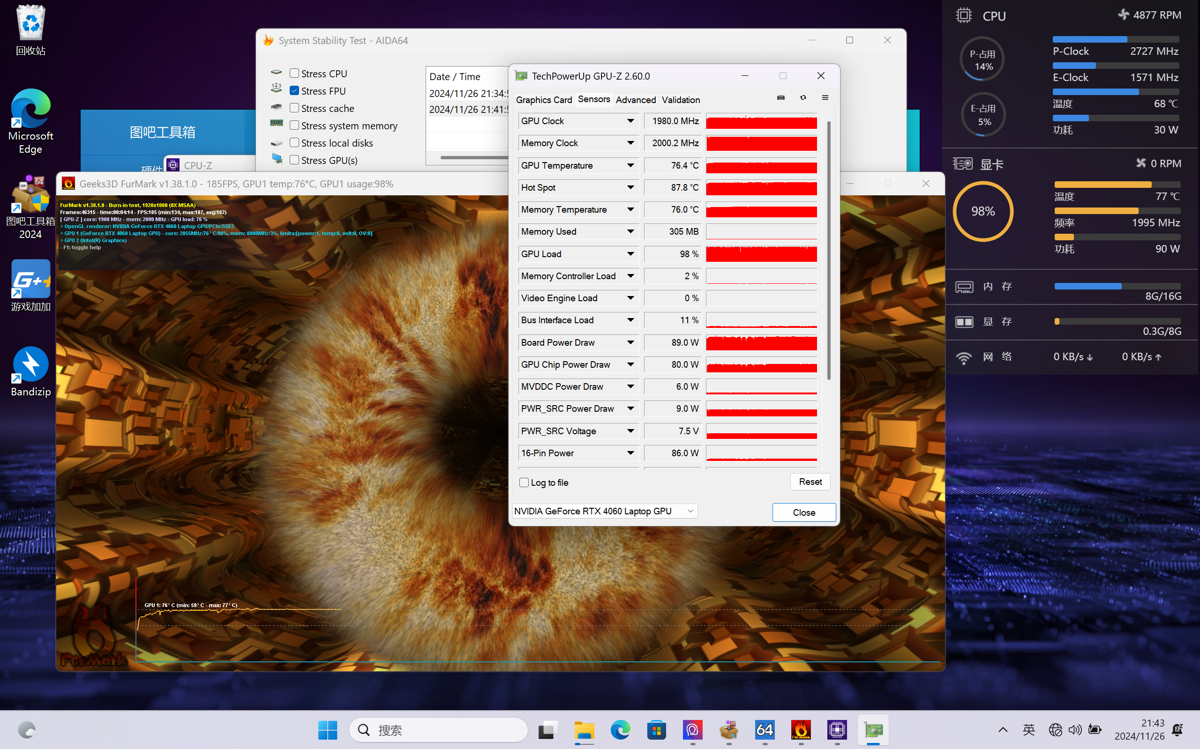
Task: Click the Reset button in GPU-Z
Action: (x=810, y=482)
